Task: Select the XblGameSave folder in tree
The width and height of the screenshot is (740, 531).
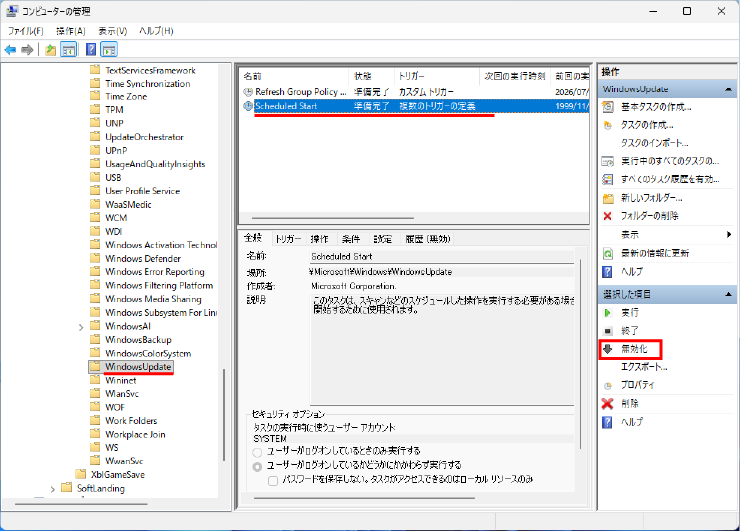Action: [x=118, y=474]
